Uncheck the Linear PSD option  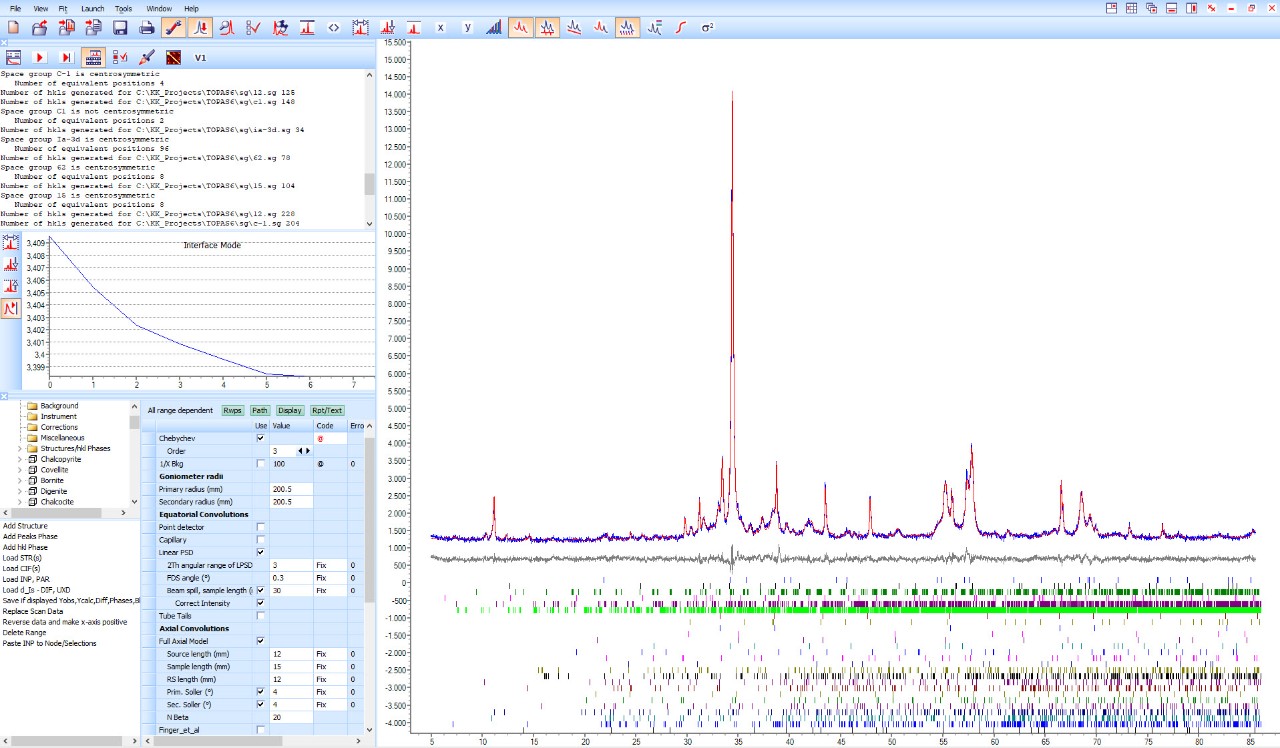click(x=260, y=552)
